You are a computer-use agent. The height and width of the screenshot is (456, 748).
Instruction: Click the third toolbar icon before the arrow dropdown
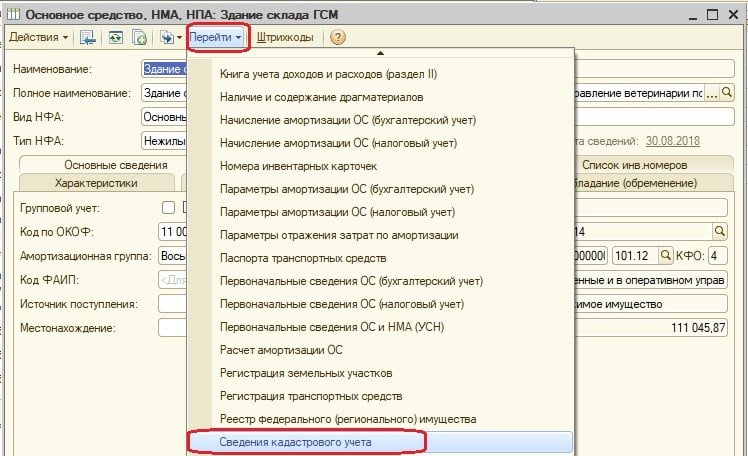point(138,37)
